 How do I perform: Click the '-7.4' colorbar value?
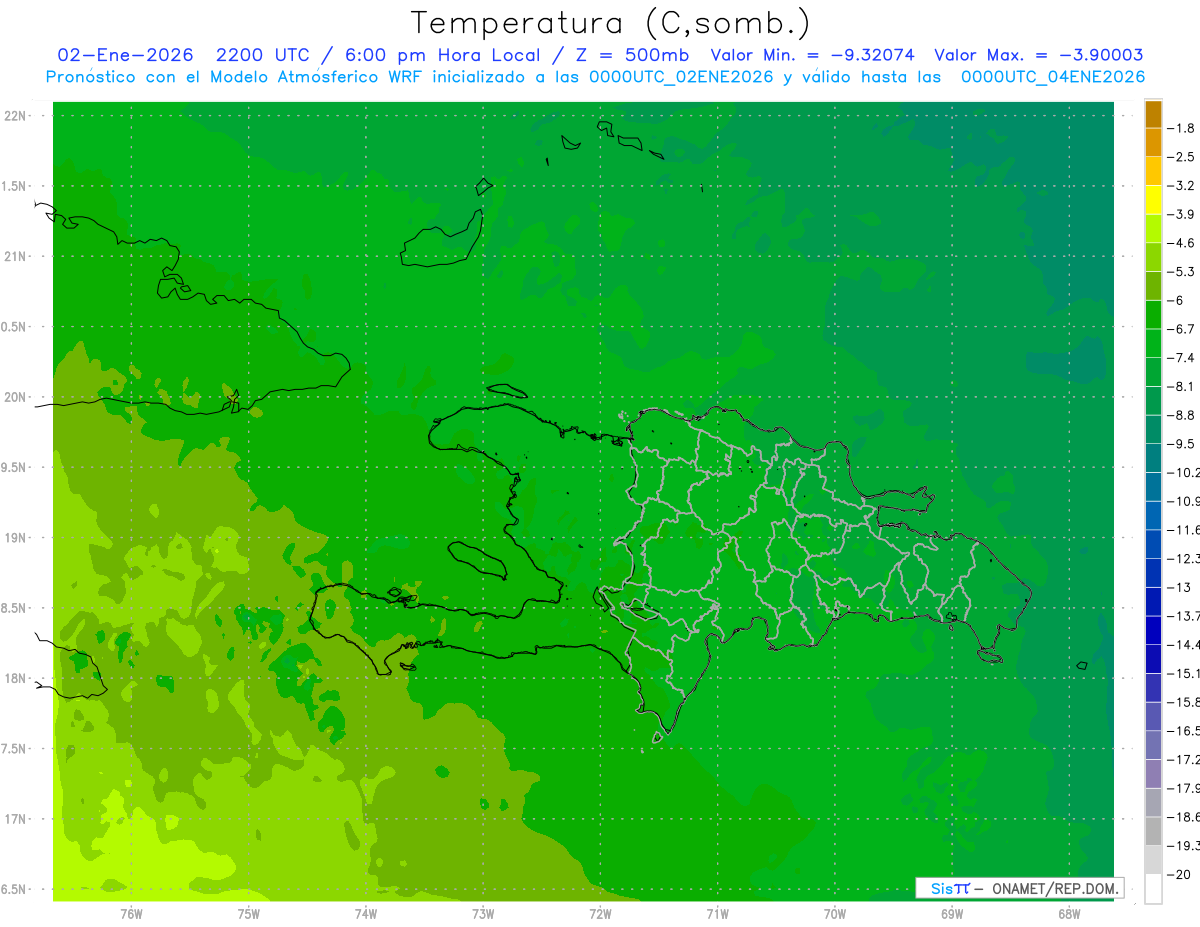pos(1181,357)
